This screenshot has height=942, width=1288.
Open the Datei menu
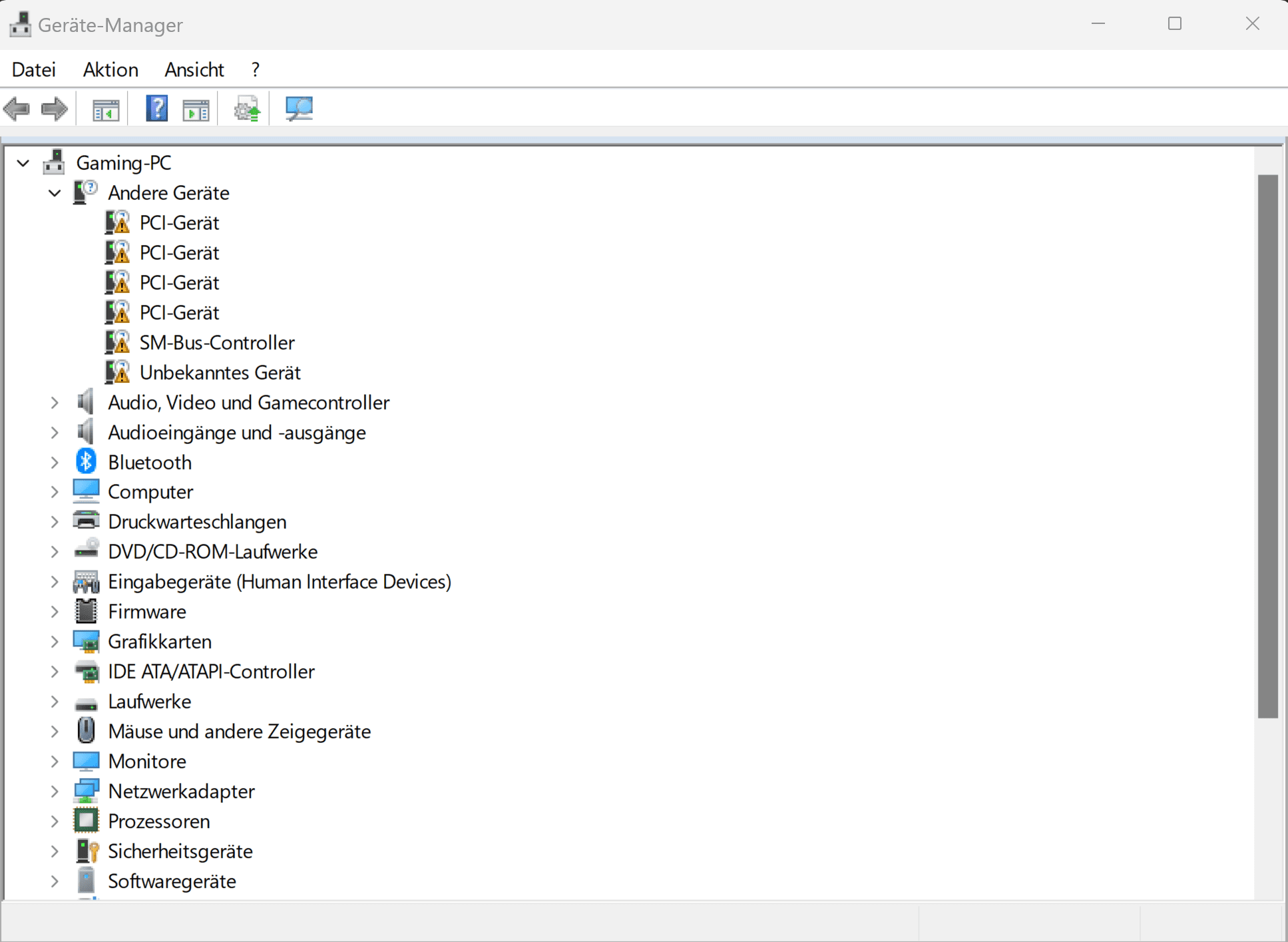pos(33,70)
